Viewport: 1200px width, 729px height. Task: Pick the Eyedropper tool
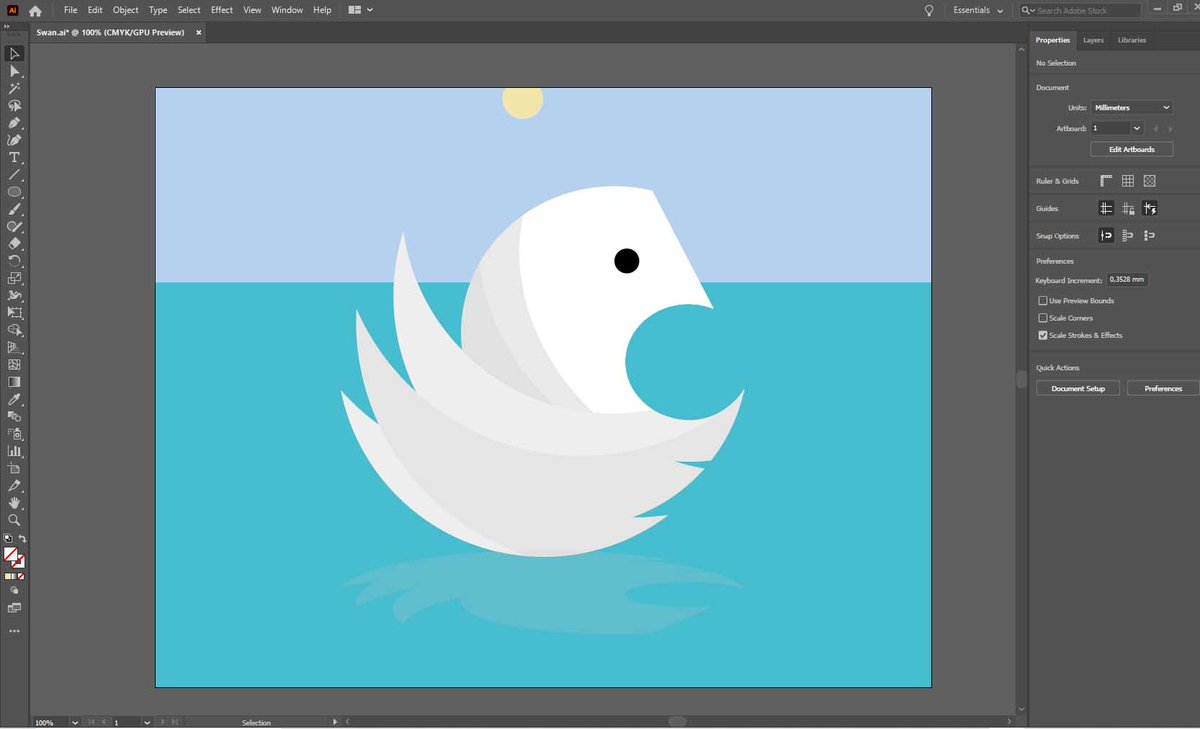click(14, 399)
